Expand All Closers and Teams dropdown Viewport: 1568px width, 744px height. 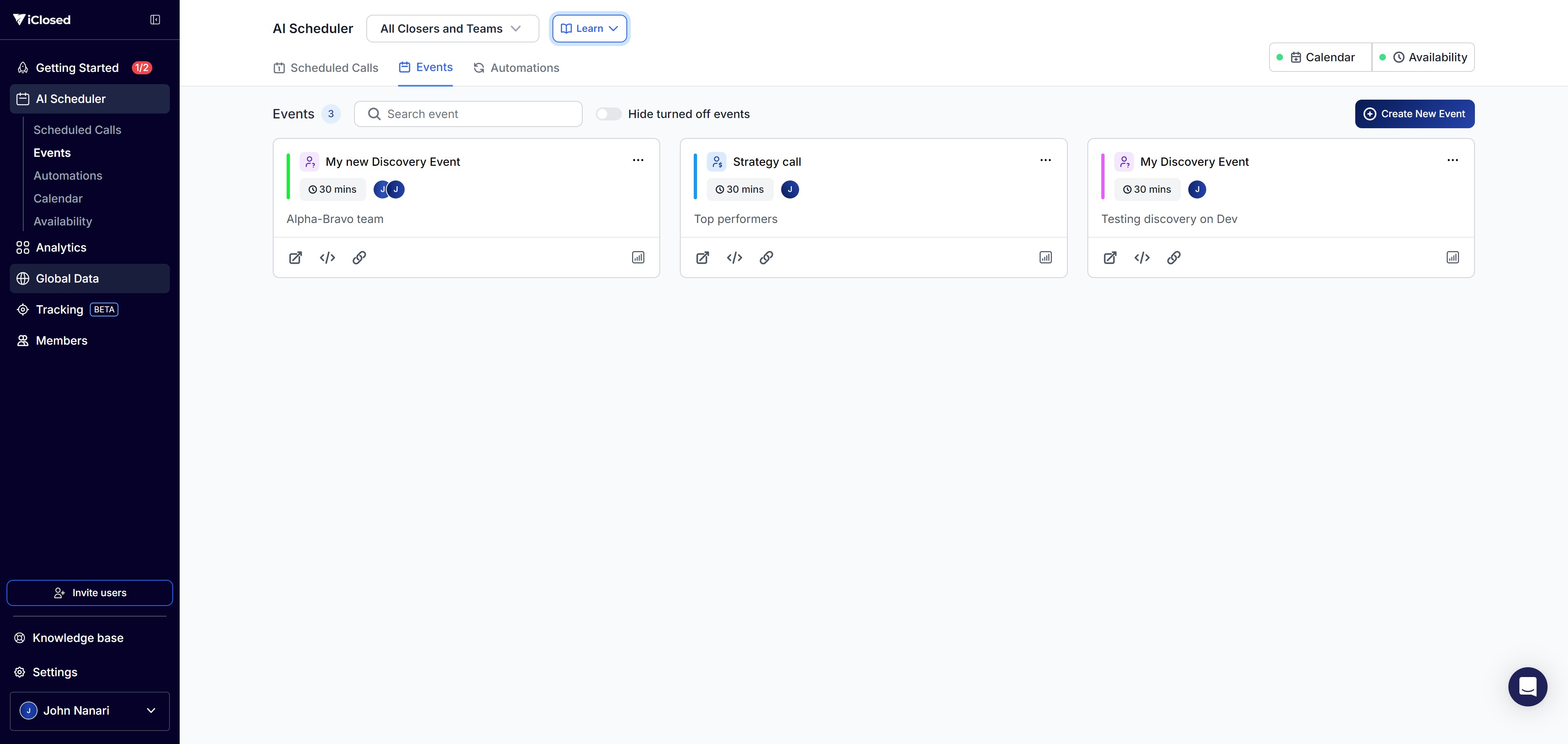click(452, 29)
